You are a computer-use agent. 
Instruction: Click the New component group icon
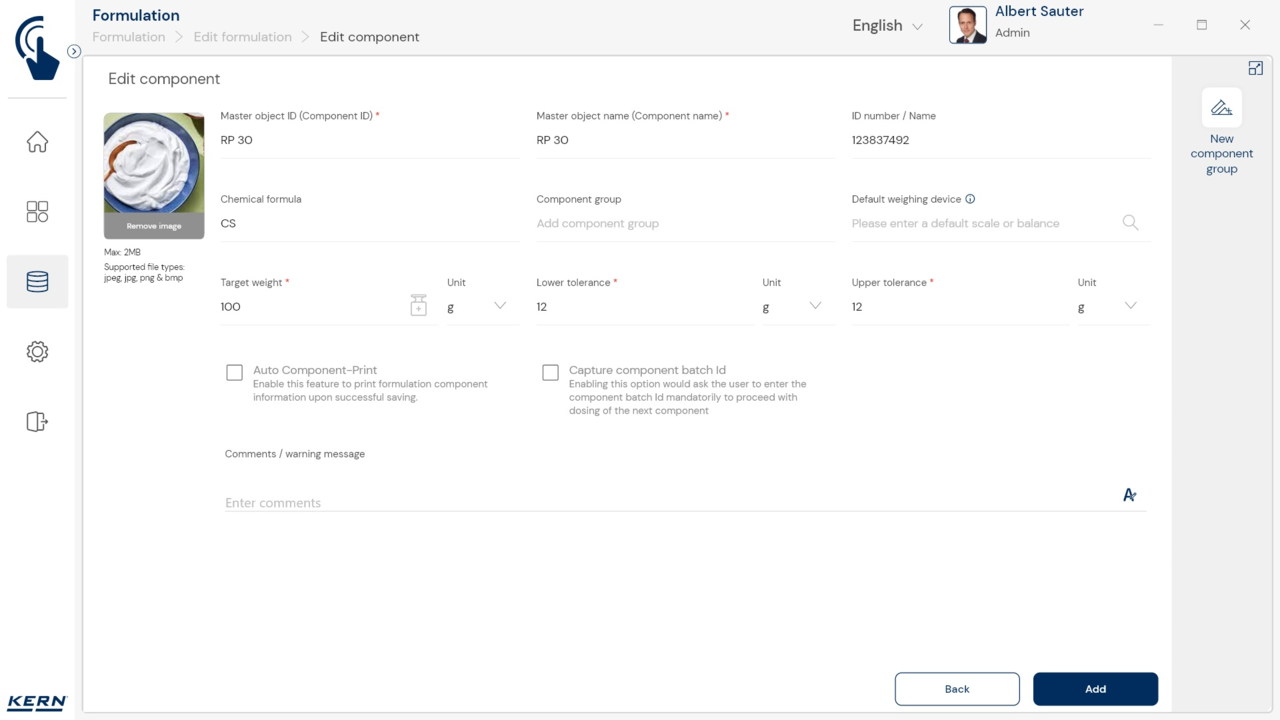[x=1221, y=109]
